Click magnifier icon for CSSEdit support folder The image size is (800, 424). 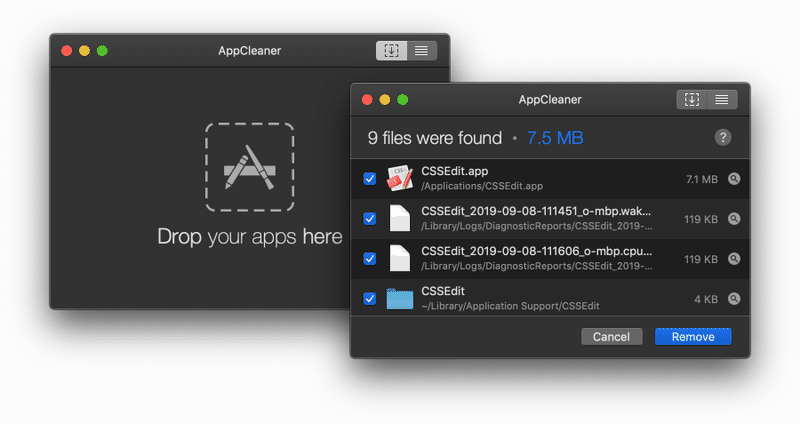(x=734, y=299)
